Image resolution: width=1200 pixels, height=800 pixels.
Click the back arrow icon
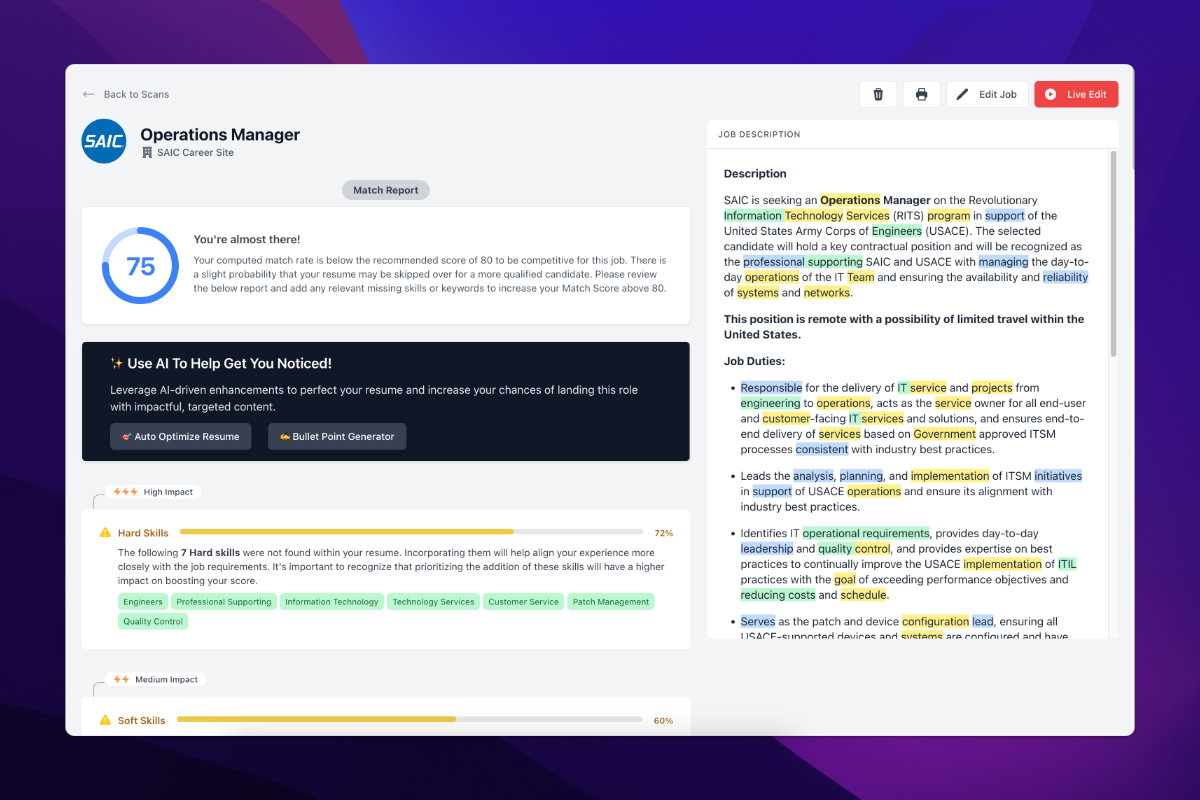click(x=88, y=94)
